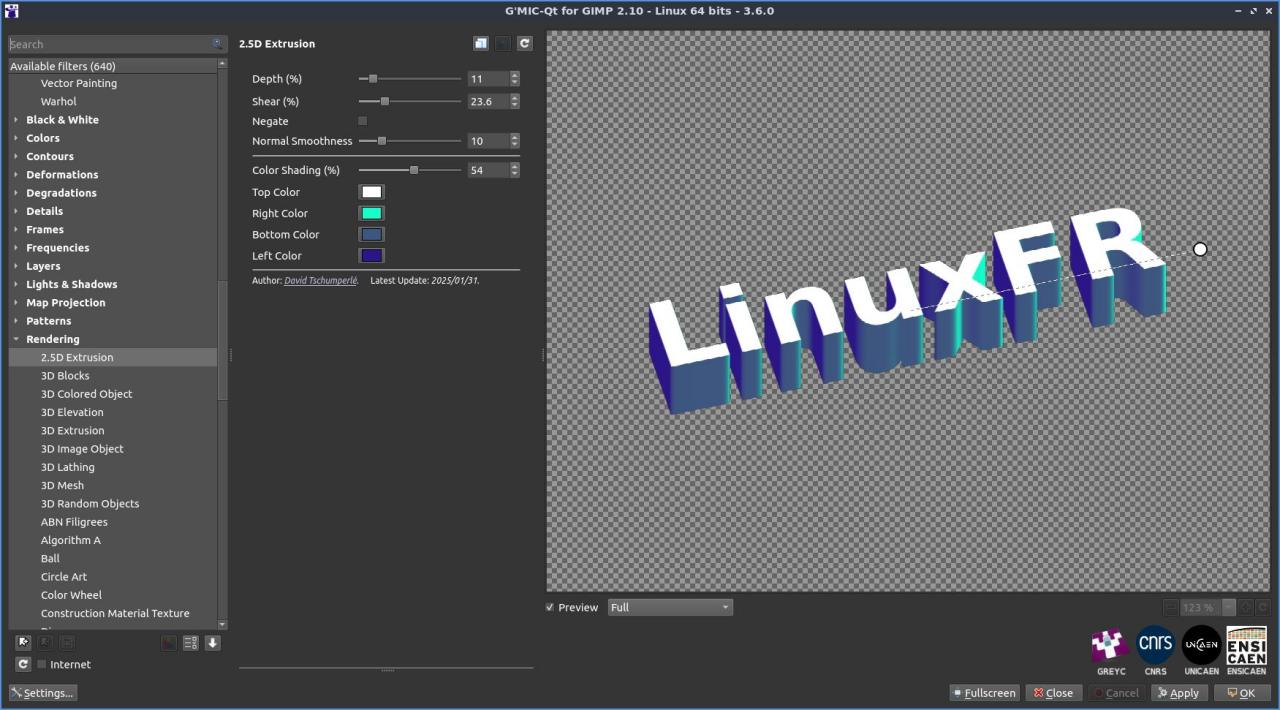Click the Shear (%) slider
Viewport: 1280px width, 710px height.
click(x=410, y=101)
